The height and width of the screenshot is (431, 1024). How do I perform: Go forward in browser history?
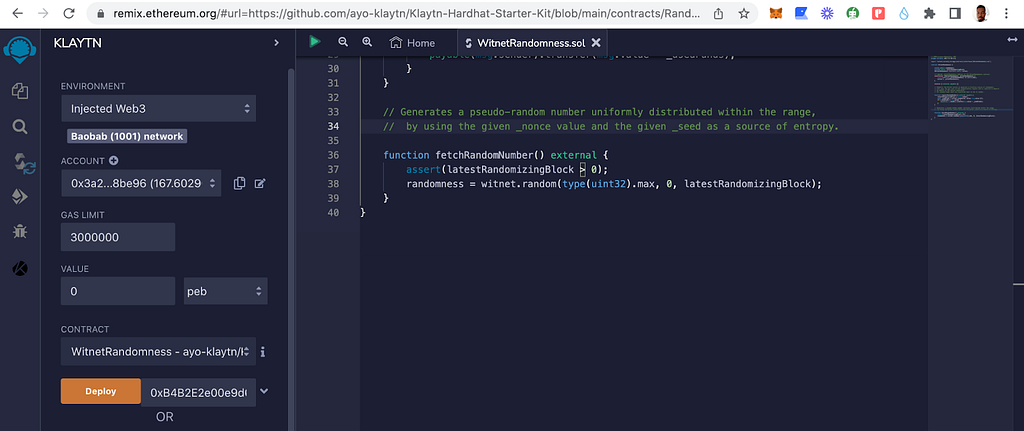[43, 13]
